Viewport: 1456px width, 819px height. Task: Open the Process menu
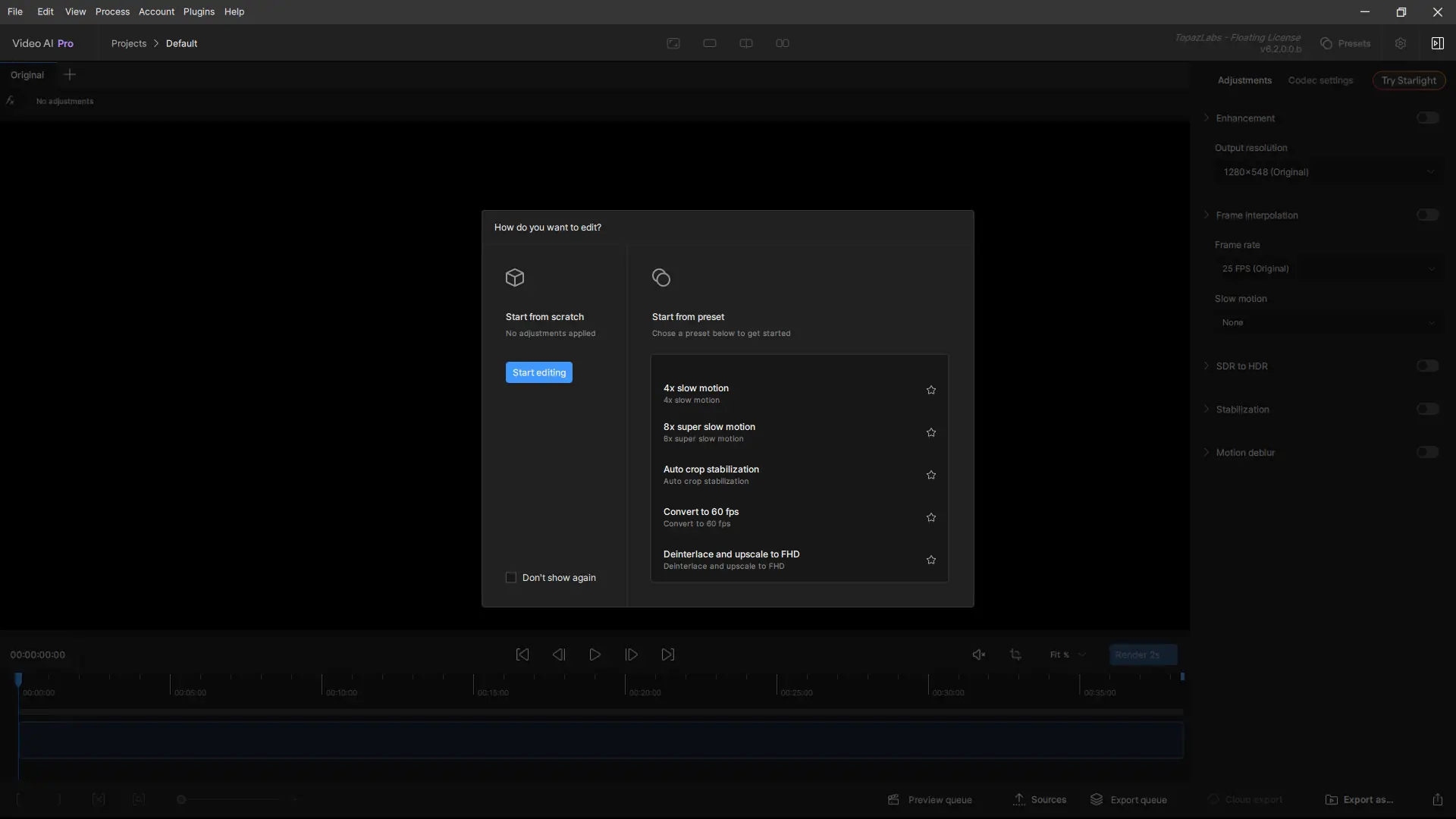tap(112, 11)
